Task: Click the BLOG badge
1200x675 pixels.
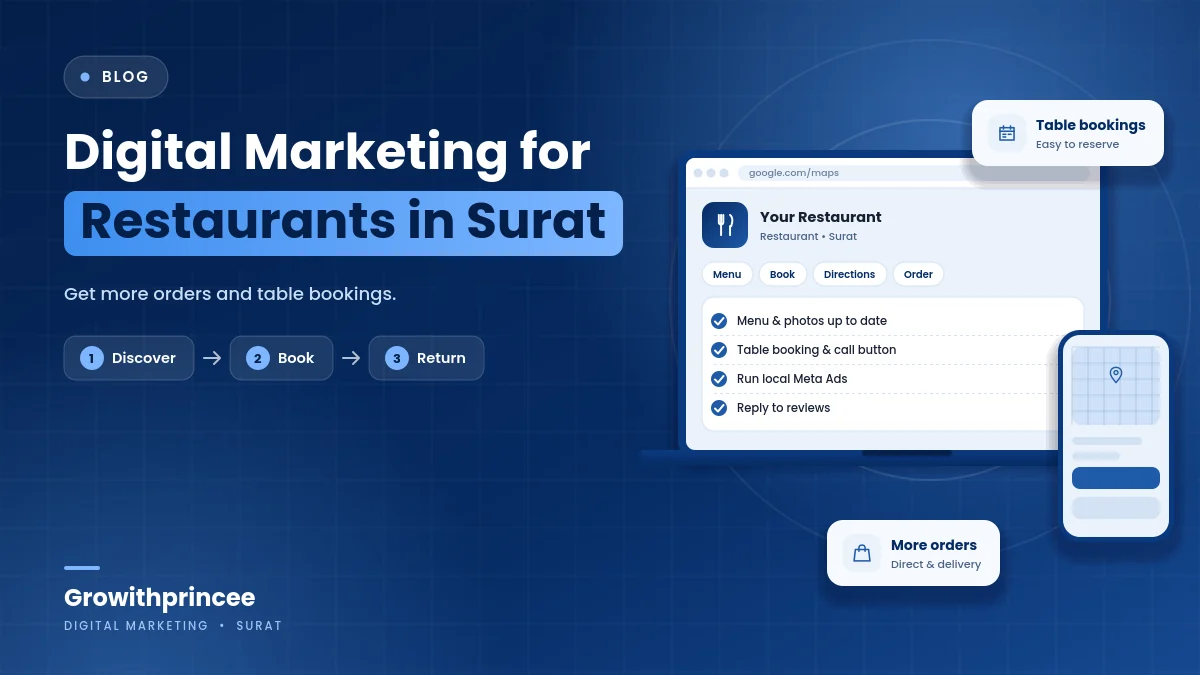Action: click(x=116, y=77)
